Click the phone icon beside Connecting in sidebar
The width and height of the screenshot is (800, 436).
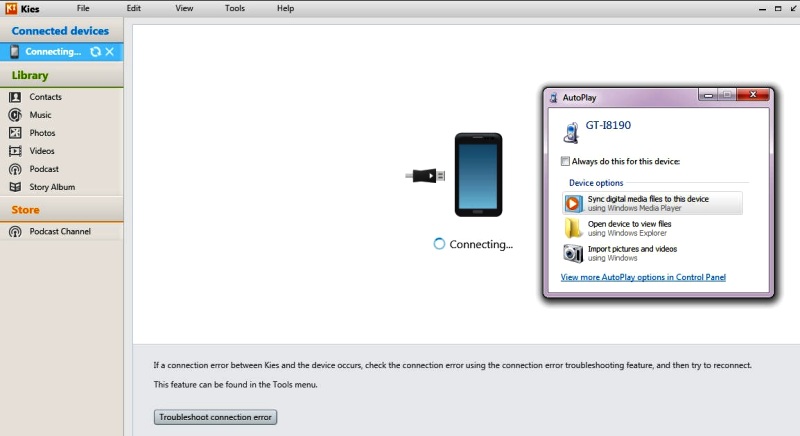[x=14, y=52]
